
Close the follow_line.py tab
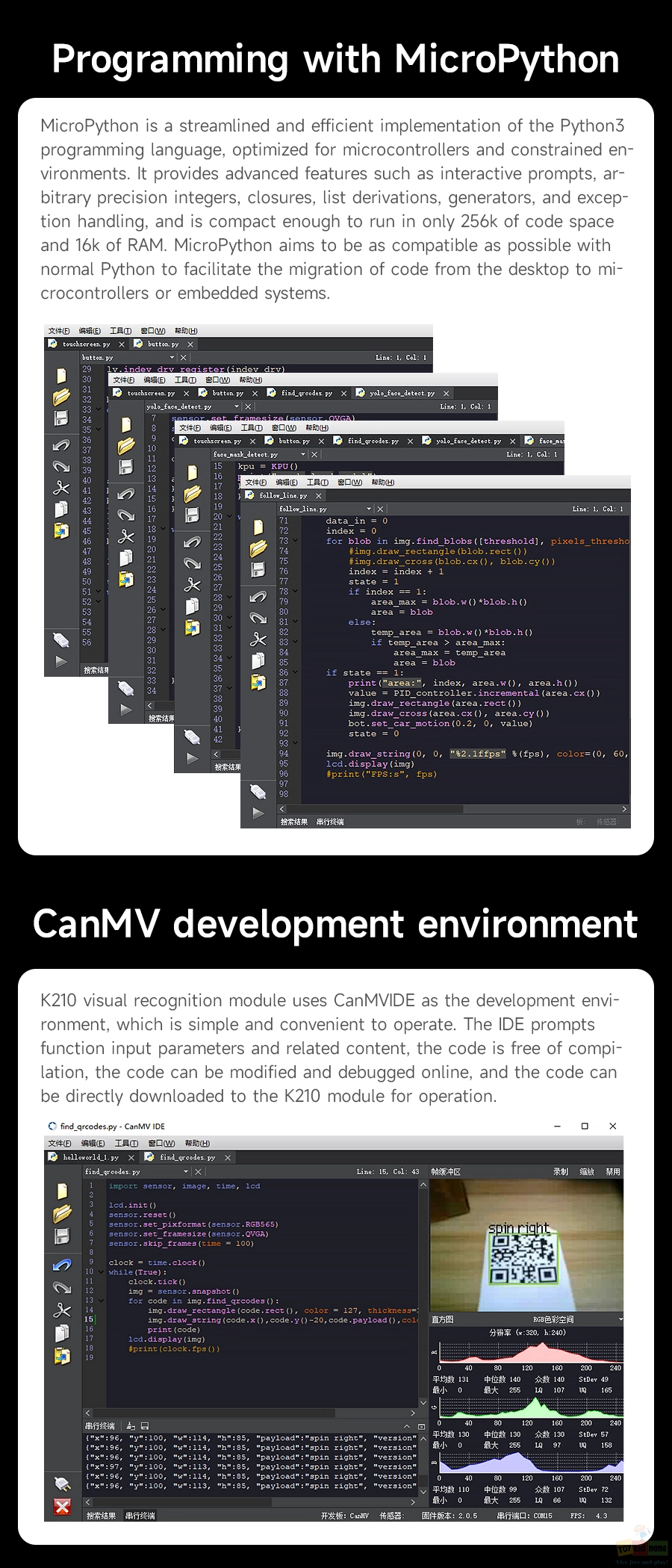[319, 495]
